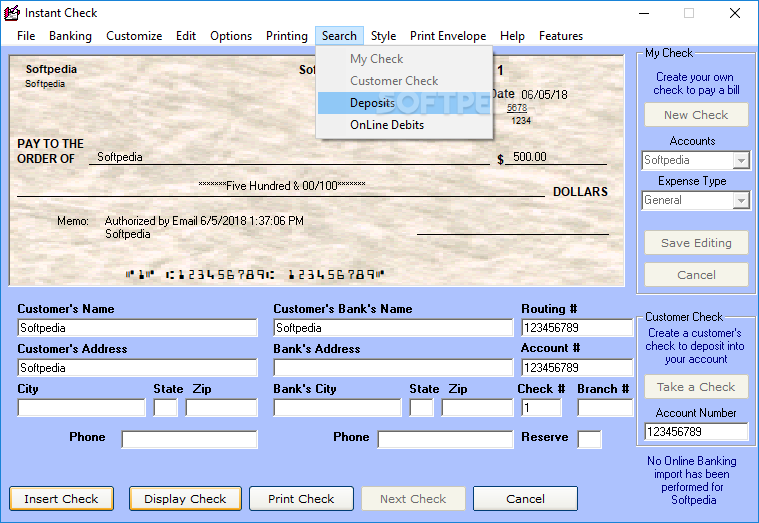Click the Customer's Name field
This screenshot has width=759, height=523.
pyautogui.click(x=137, y=328)
